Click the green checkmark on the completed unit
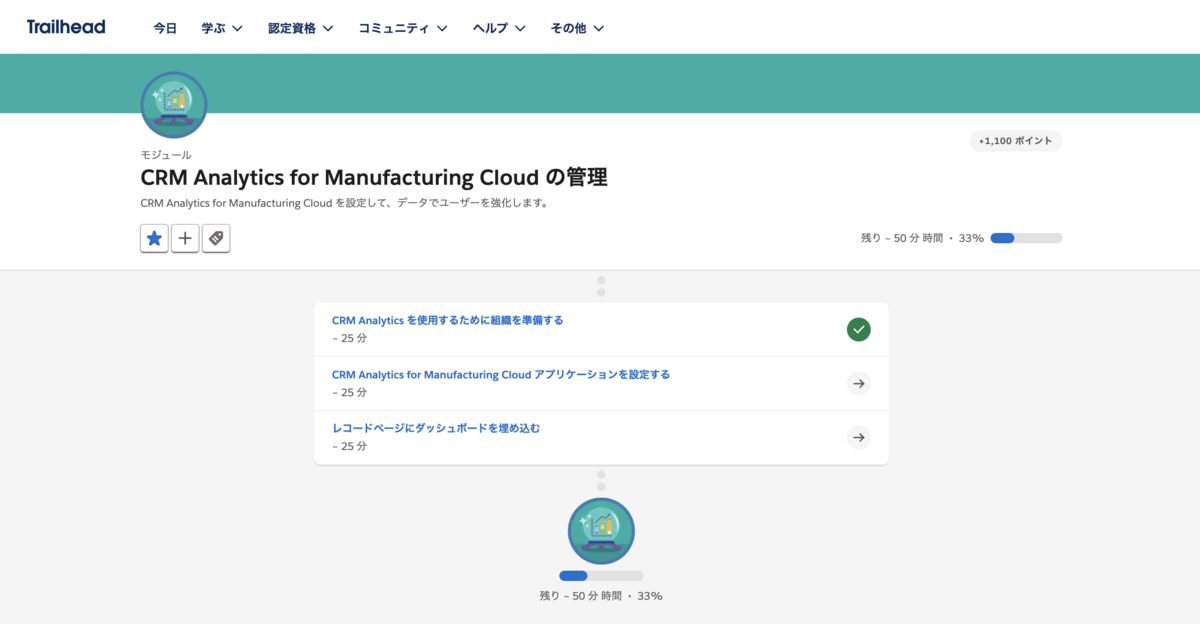This screenshot has width=1200, height=624. pyautogui.click(x=858, y=329)
